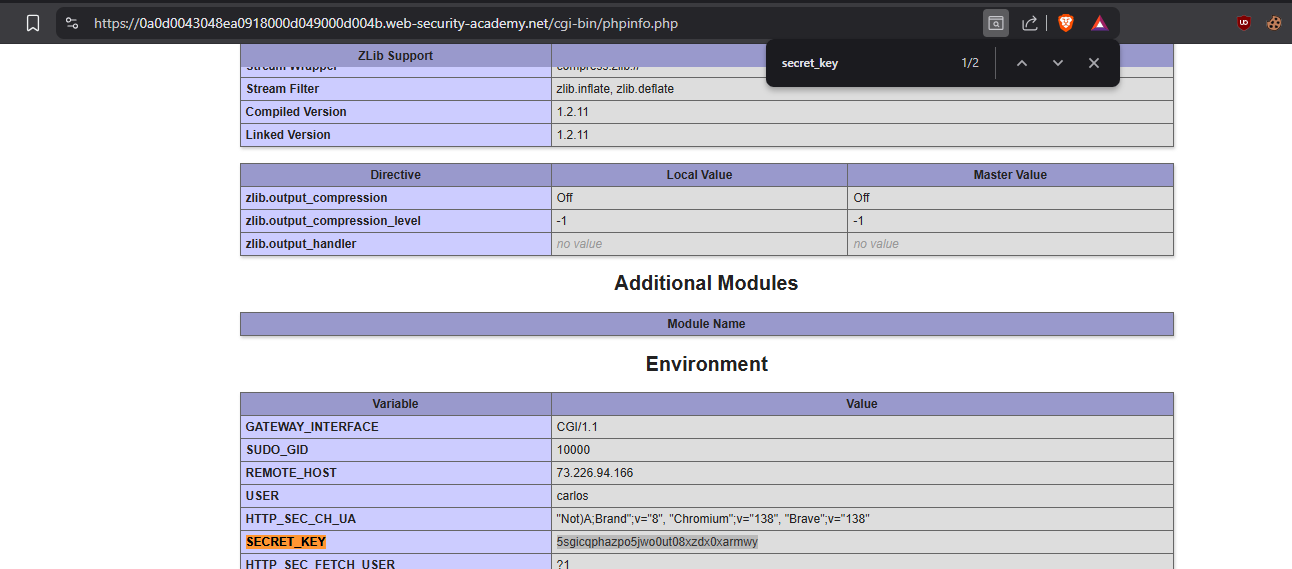Image resolution: width=1292 pixels, height=569 pixels.
Task: Click the zlib.output_compression directive cell
Action: pos(316,198)
